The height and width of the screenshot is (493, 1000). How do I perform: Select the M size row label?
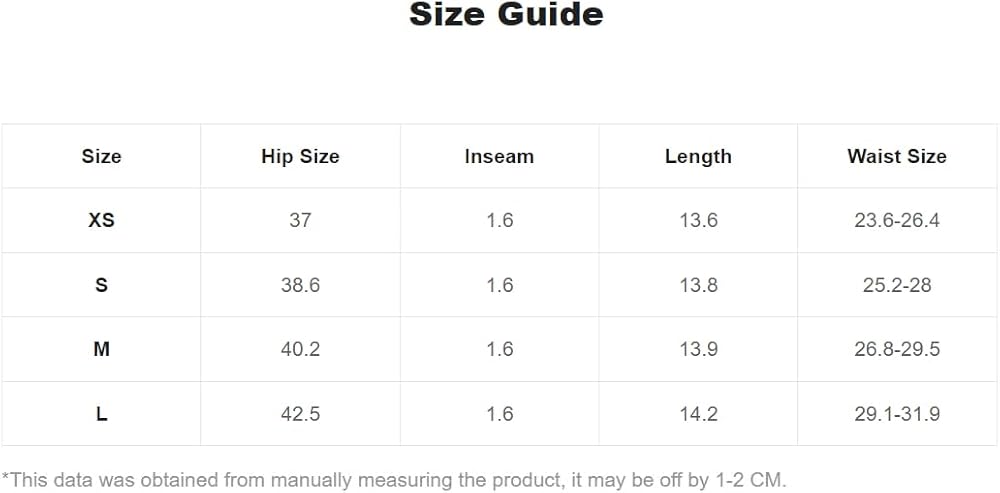(x=101, y=349)
